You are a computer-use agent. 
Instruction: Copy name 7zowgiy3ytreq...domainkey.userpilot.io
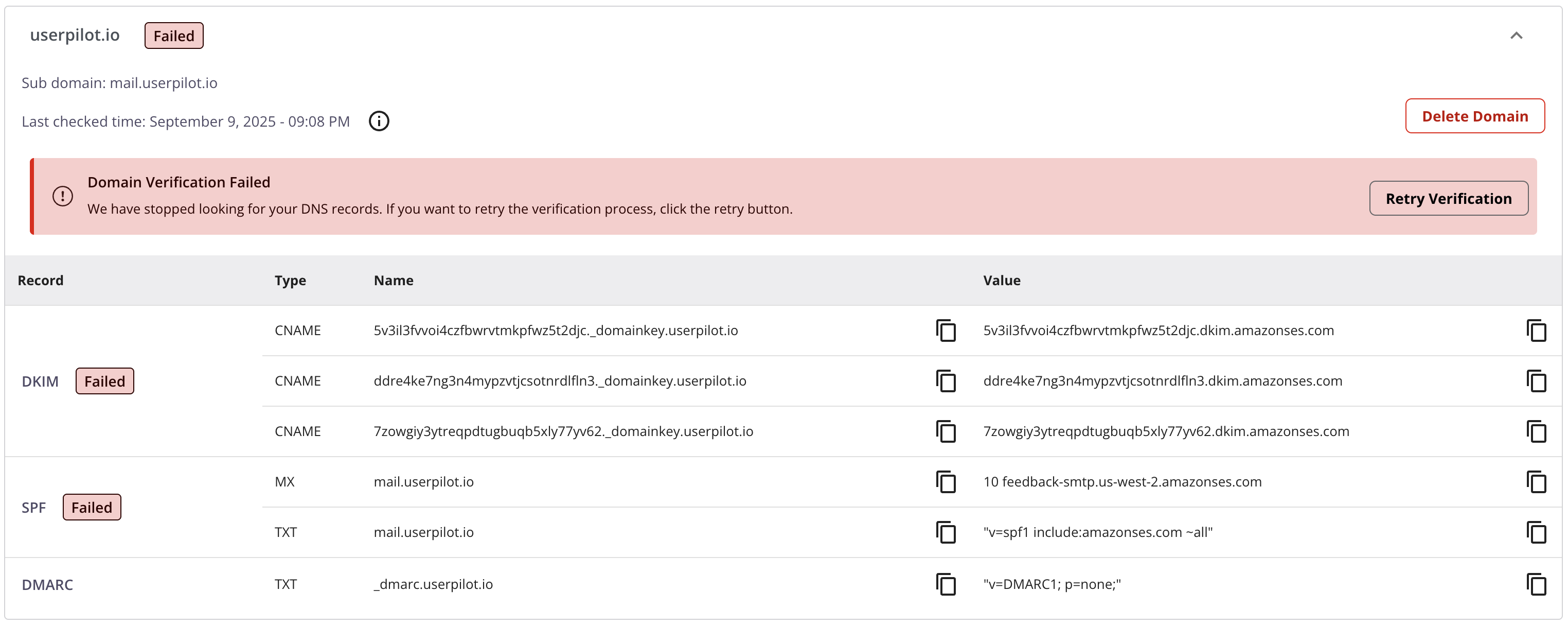[x=946, y=432]
